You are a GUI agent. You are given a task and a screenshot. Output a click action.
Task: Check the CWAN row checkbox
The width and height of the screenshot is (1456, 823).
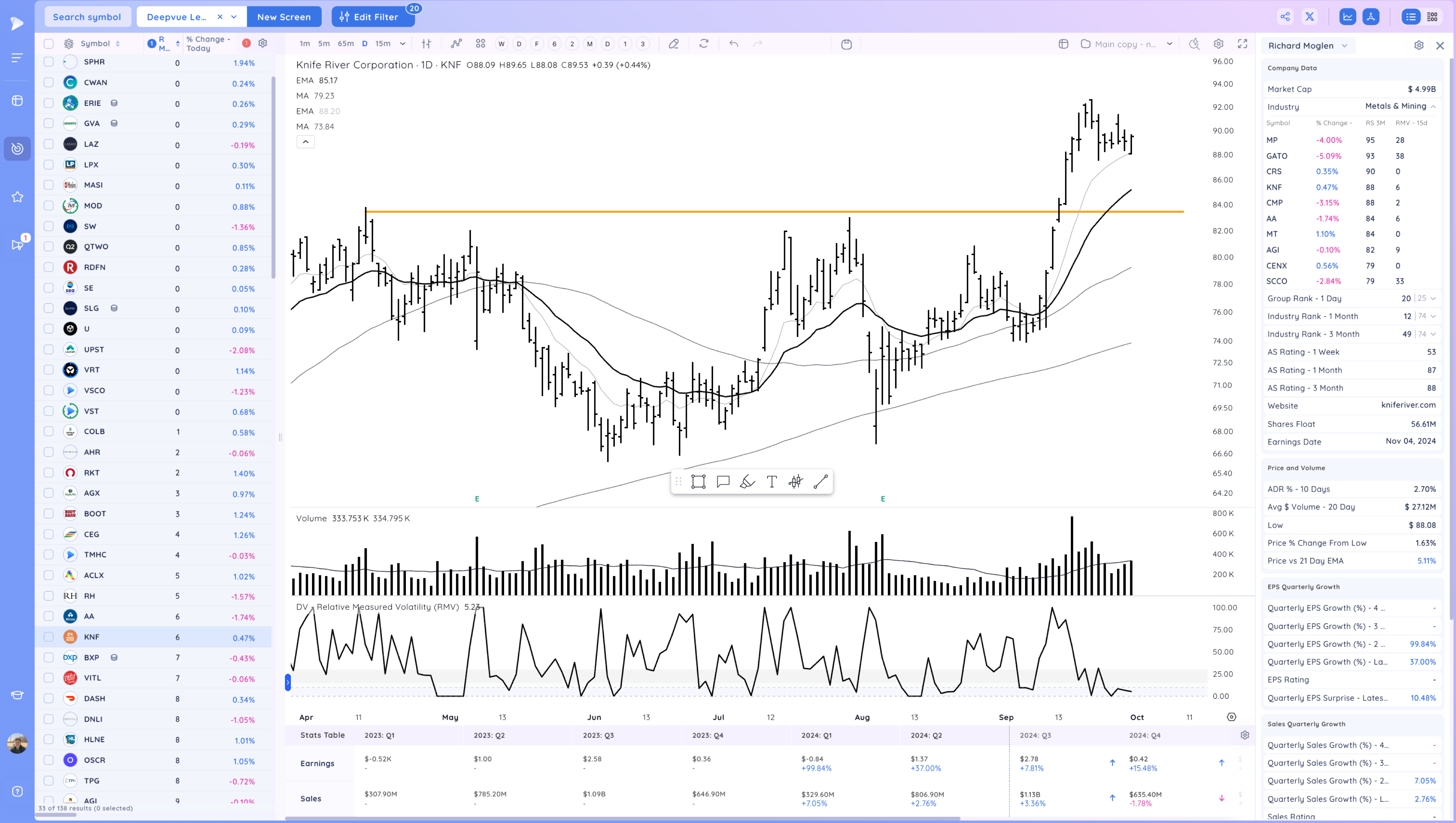pos(49,83)
